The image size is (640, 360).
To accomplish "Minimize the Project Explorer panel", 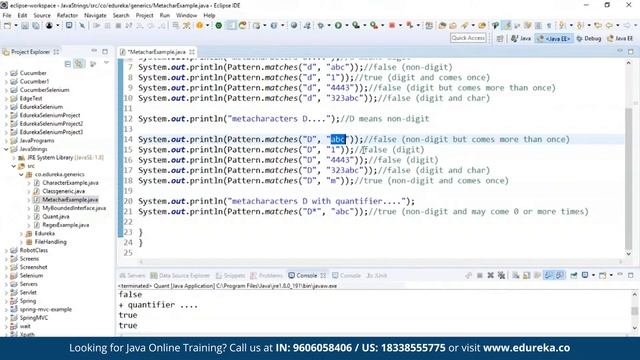I will pos(94,51).
